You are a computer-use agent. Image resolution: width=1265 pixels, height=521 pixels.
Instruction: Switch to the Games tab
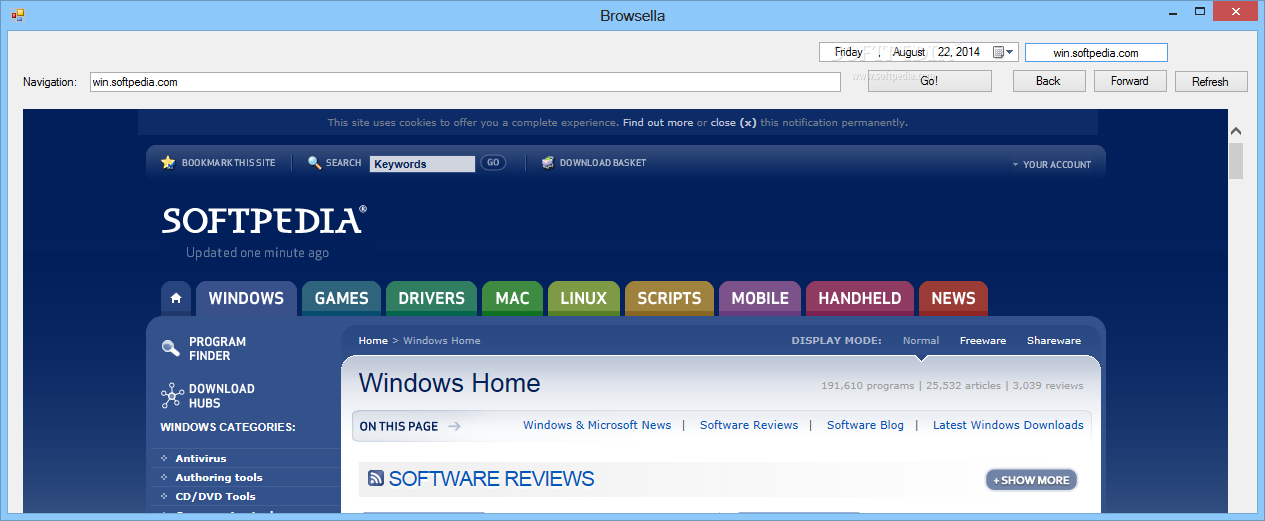341,298
